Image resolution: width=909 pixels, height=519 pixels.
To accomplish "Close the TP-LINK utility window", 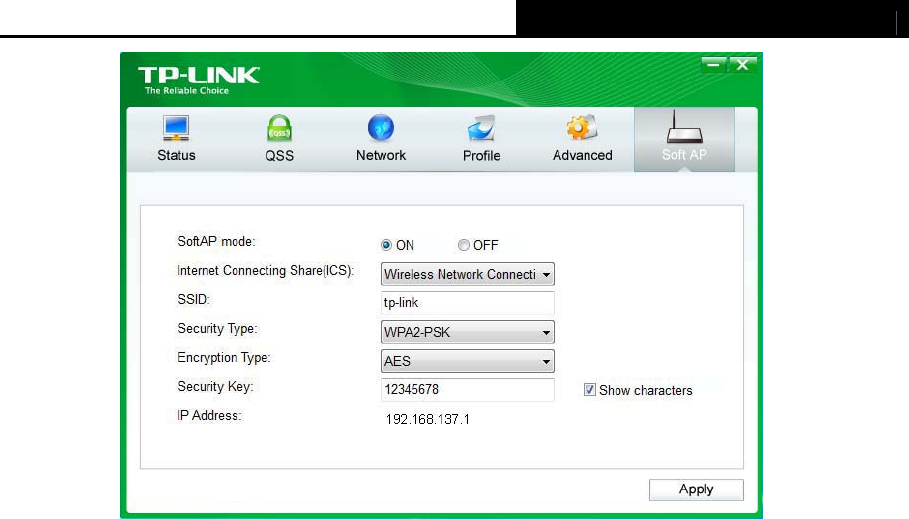I will pyautogui.click(x=743, y=65).
